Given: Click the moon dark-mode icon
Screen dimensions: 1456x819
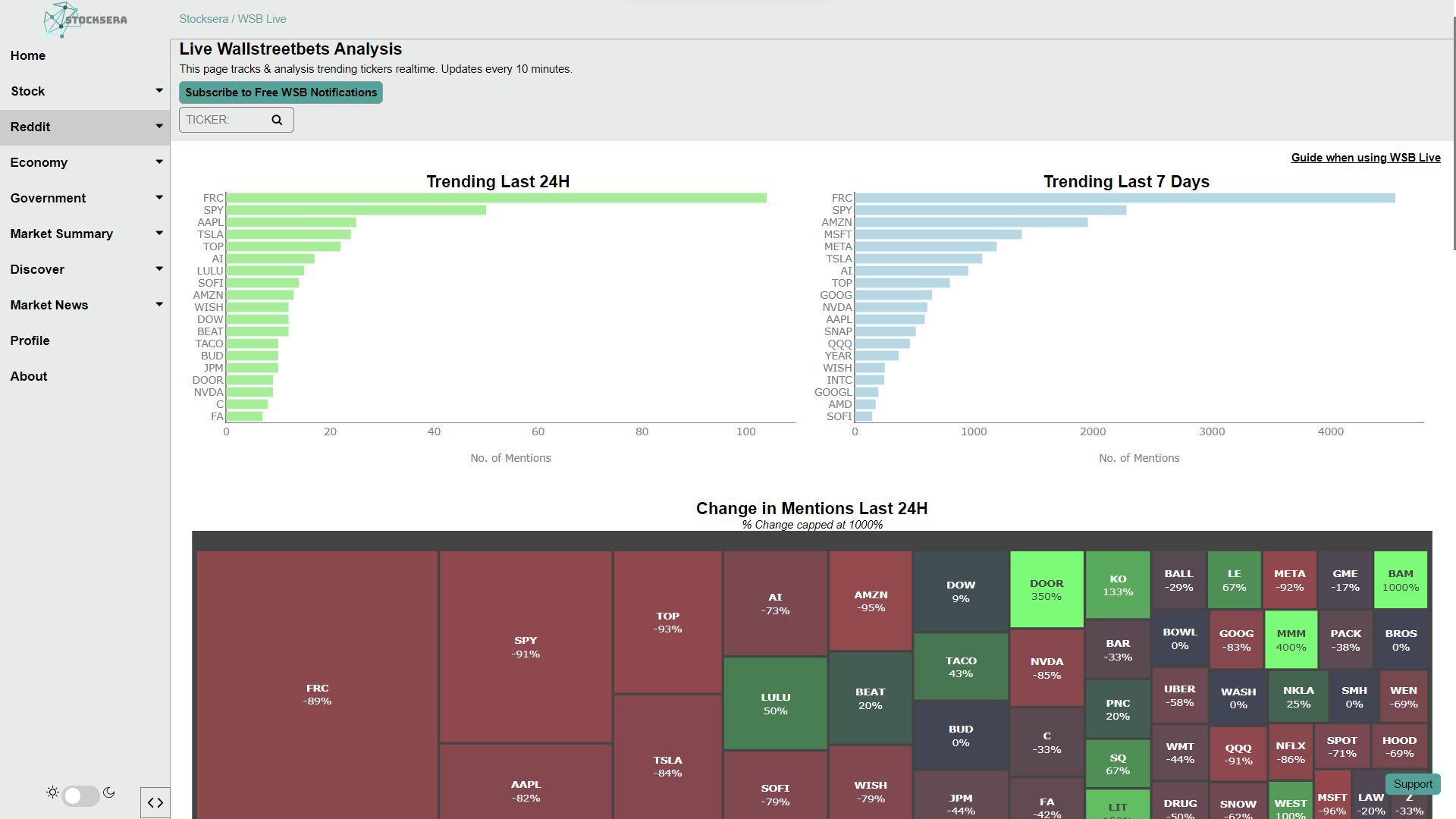Looking at the screenshot, I should click(x=109, y=792).
